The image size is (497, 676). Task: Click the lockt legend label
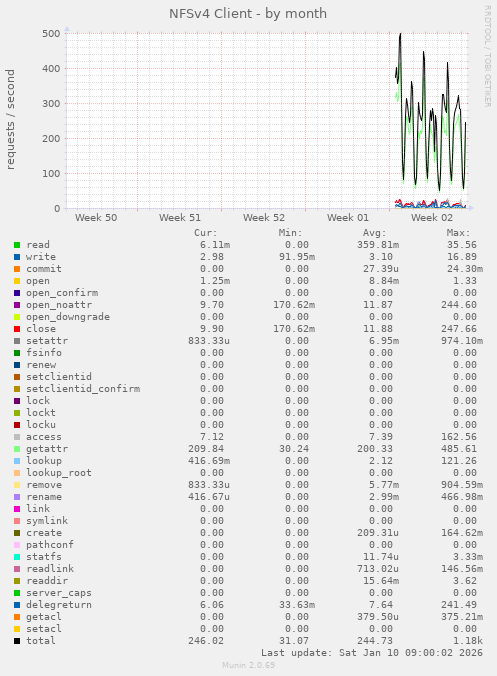[x=41, y=413]
